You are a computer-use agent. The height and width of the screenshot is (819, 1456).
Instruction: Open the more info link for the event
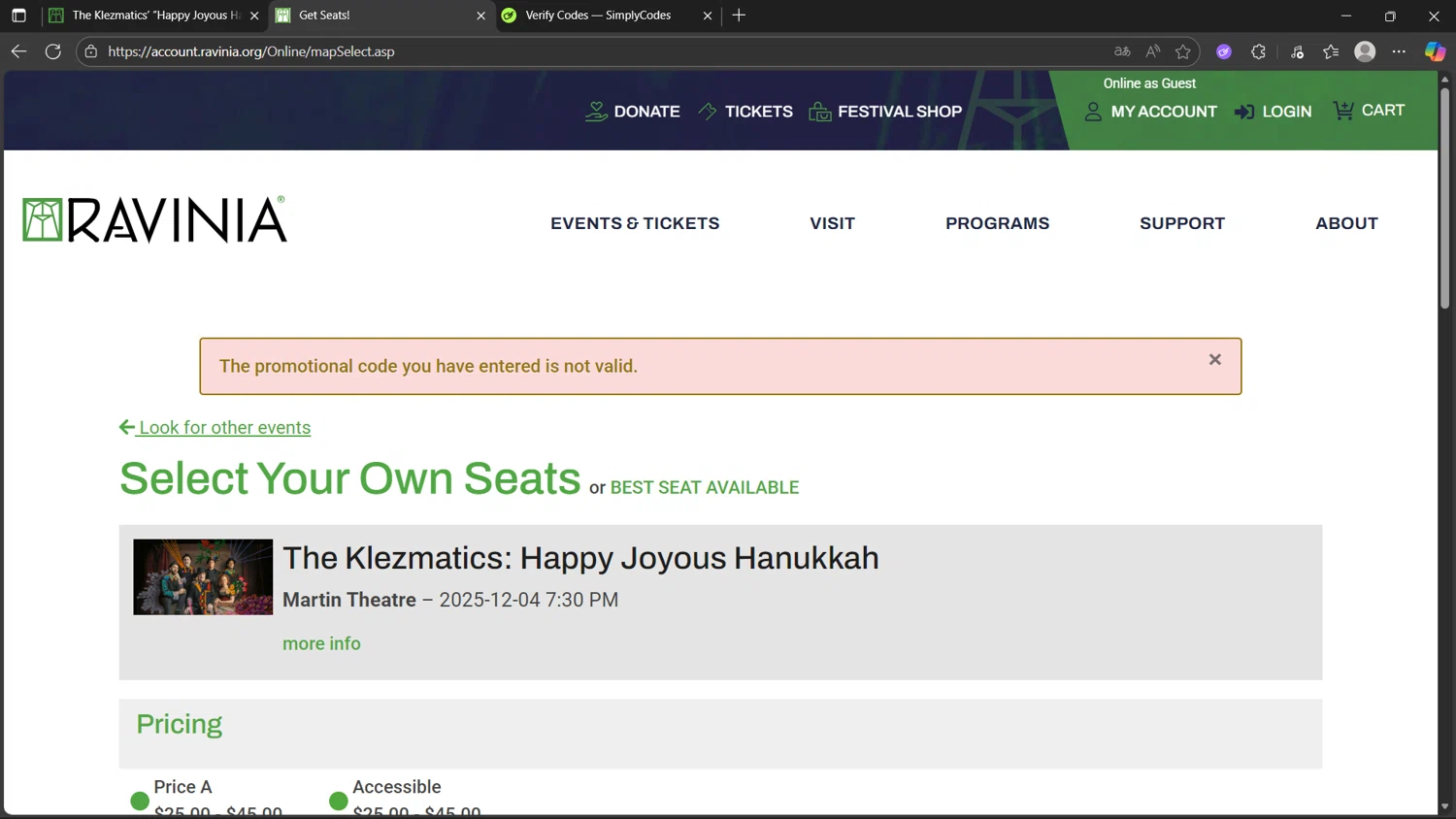[321, 643]
